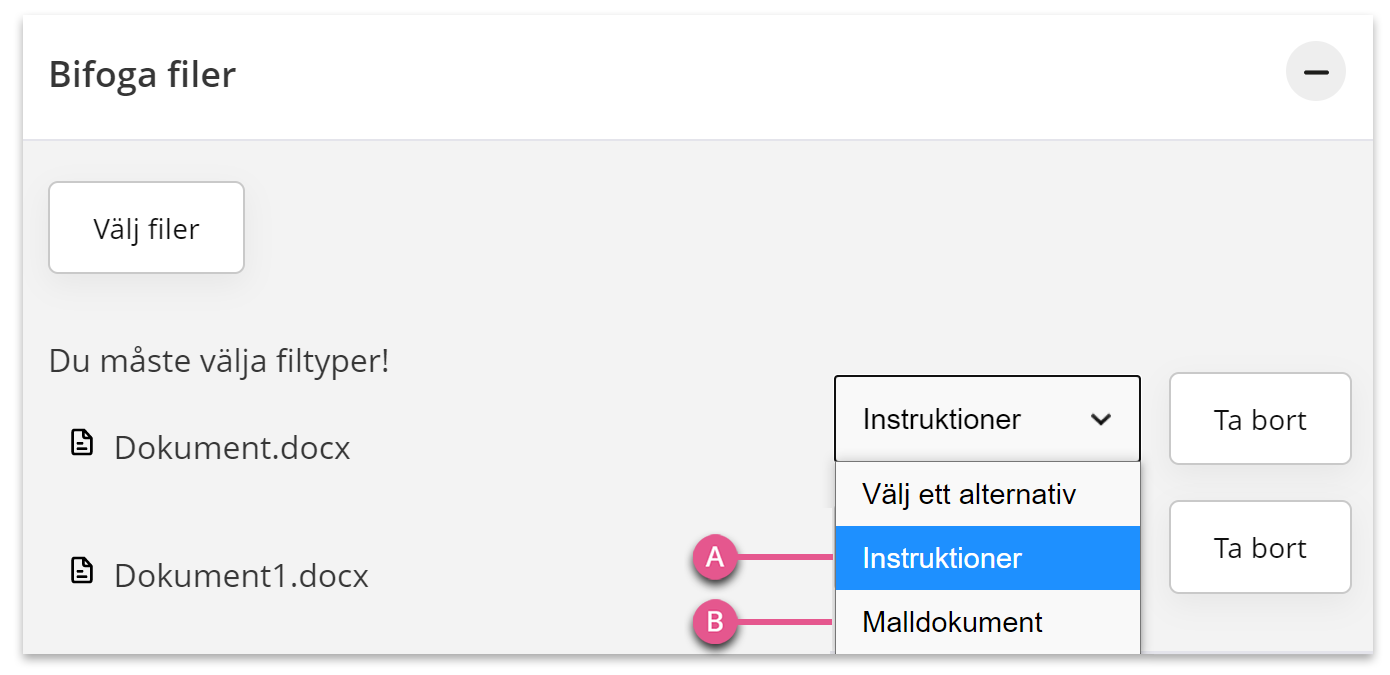Click the chevron arrow in Instruktioner dropdown

coord(1100,419)
